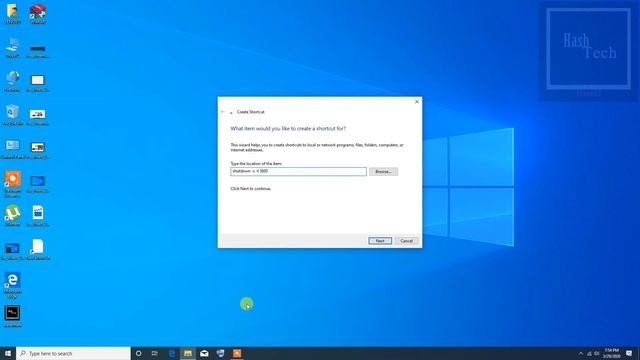Open File Explorer from the taskbar

(x=188, y=353)
